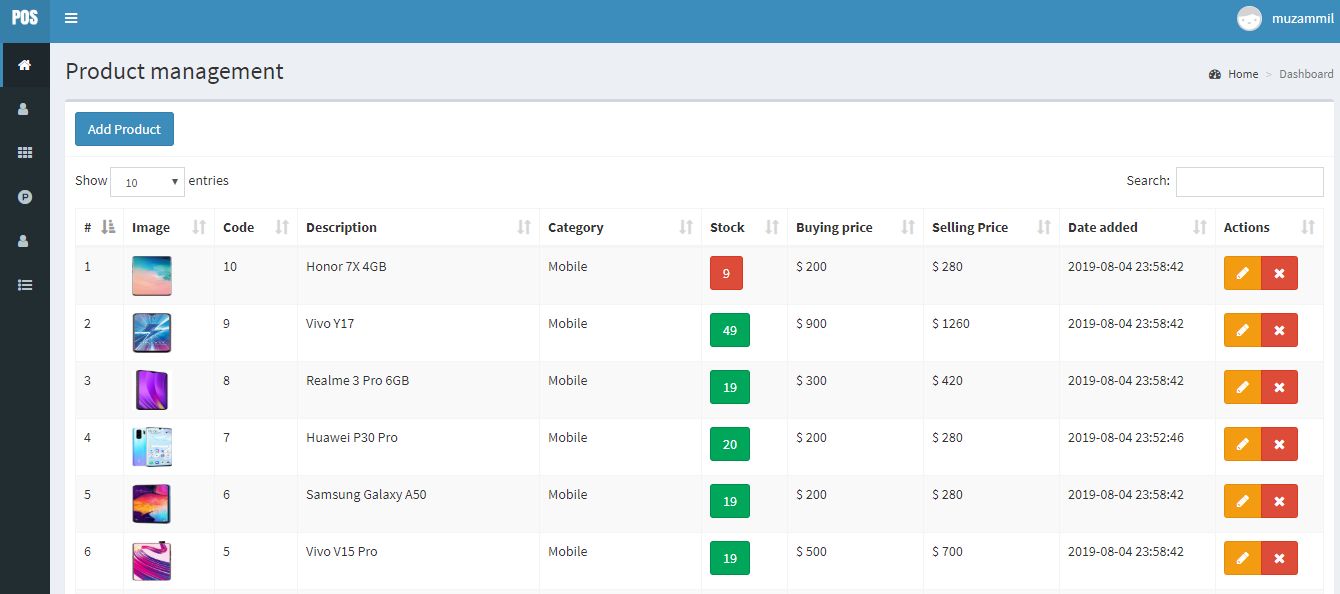
Task: Click pencil edit icon for Huawei P30 Pro
Action: pyautogui.click(x=1242, y=444)
